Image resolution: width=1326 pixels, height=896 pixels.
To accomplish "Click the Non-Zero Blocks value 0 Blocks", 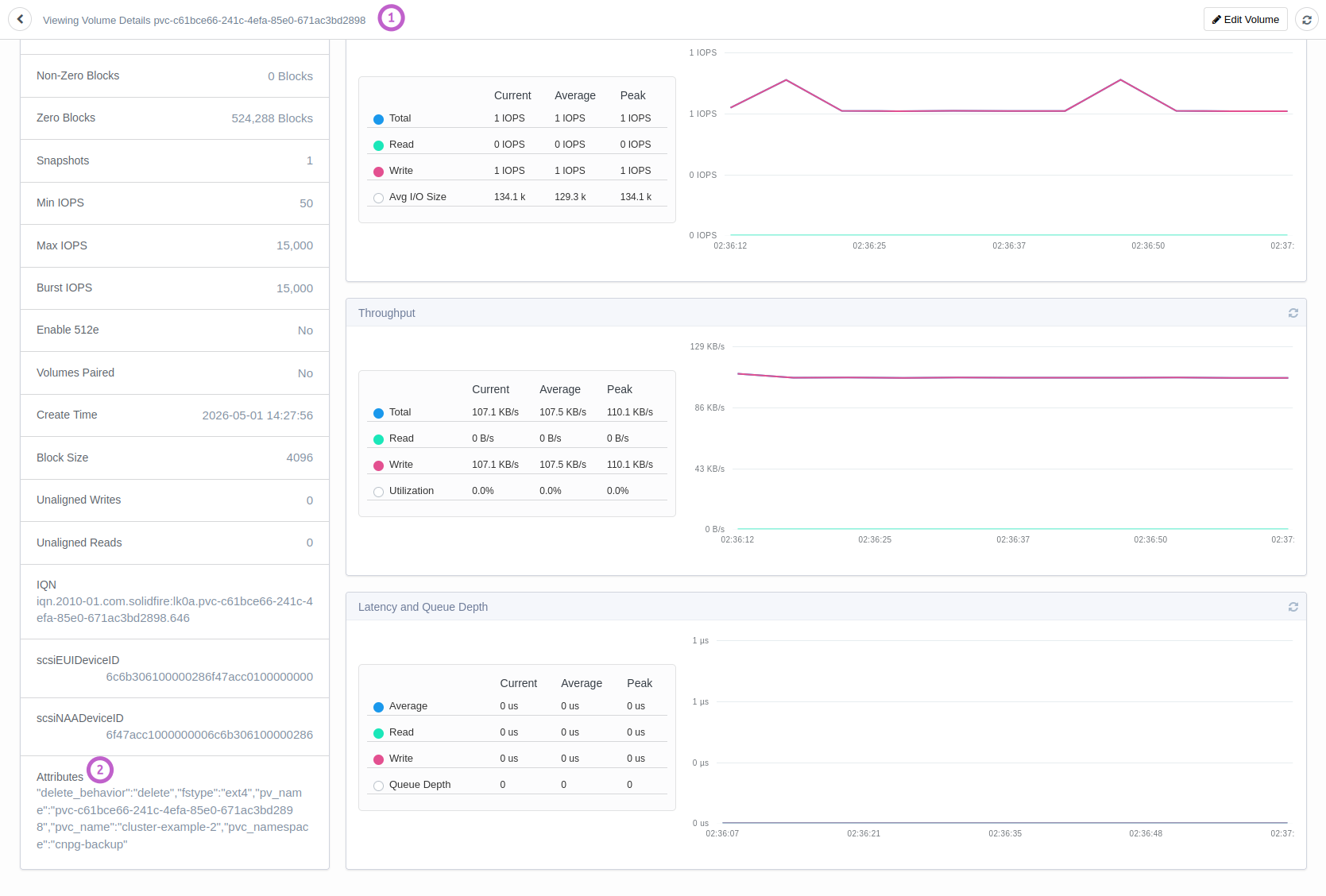I will click(x=290, y=76).
